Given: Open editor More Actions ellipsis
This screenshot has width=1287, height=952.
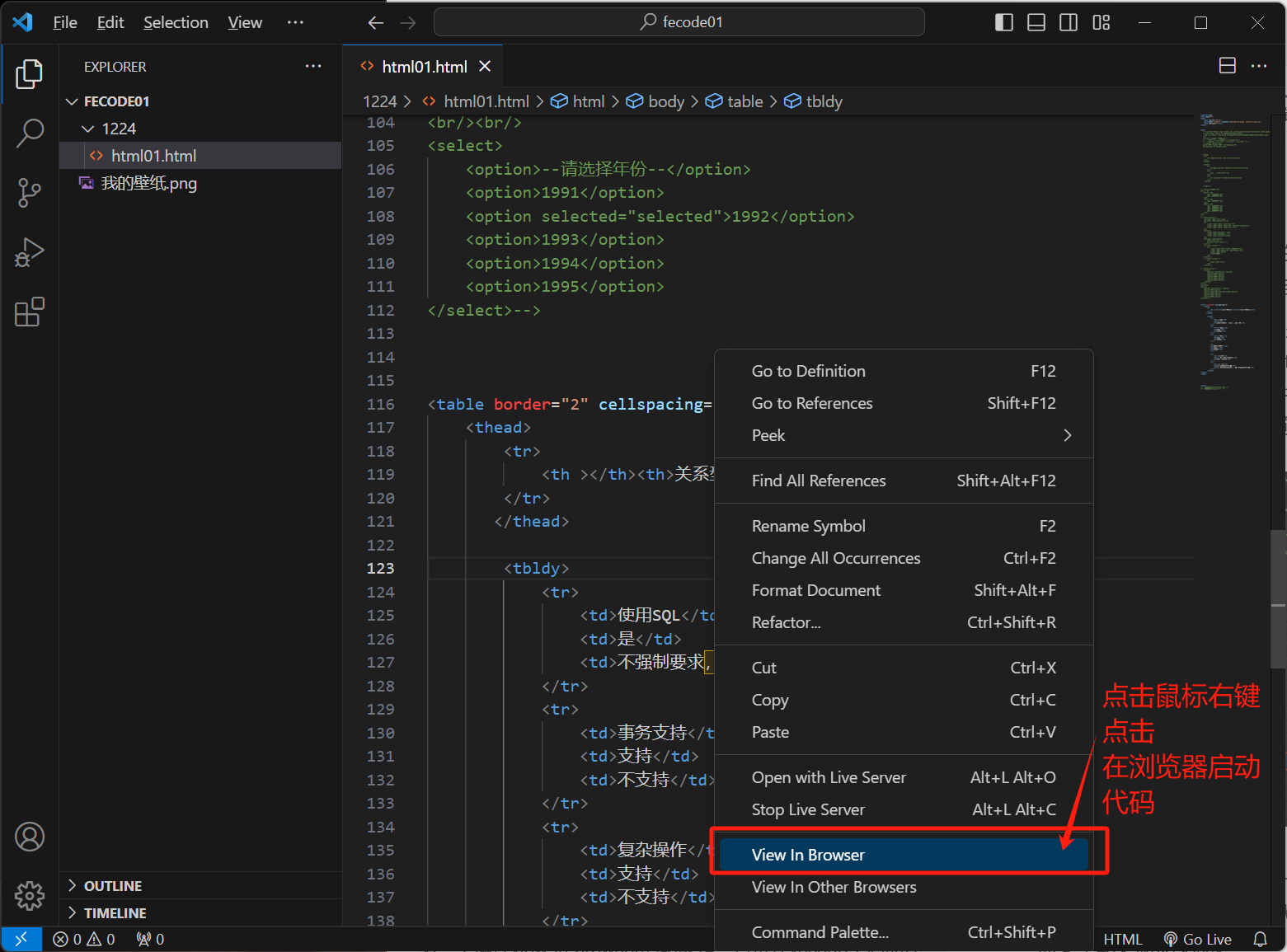Looking at the screenshot, I should click(x=1259, y=66).
